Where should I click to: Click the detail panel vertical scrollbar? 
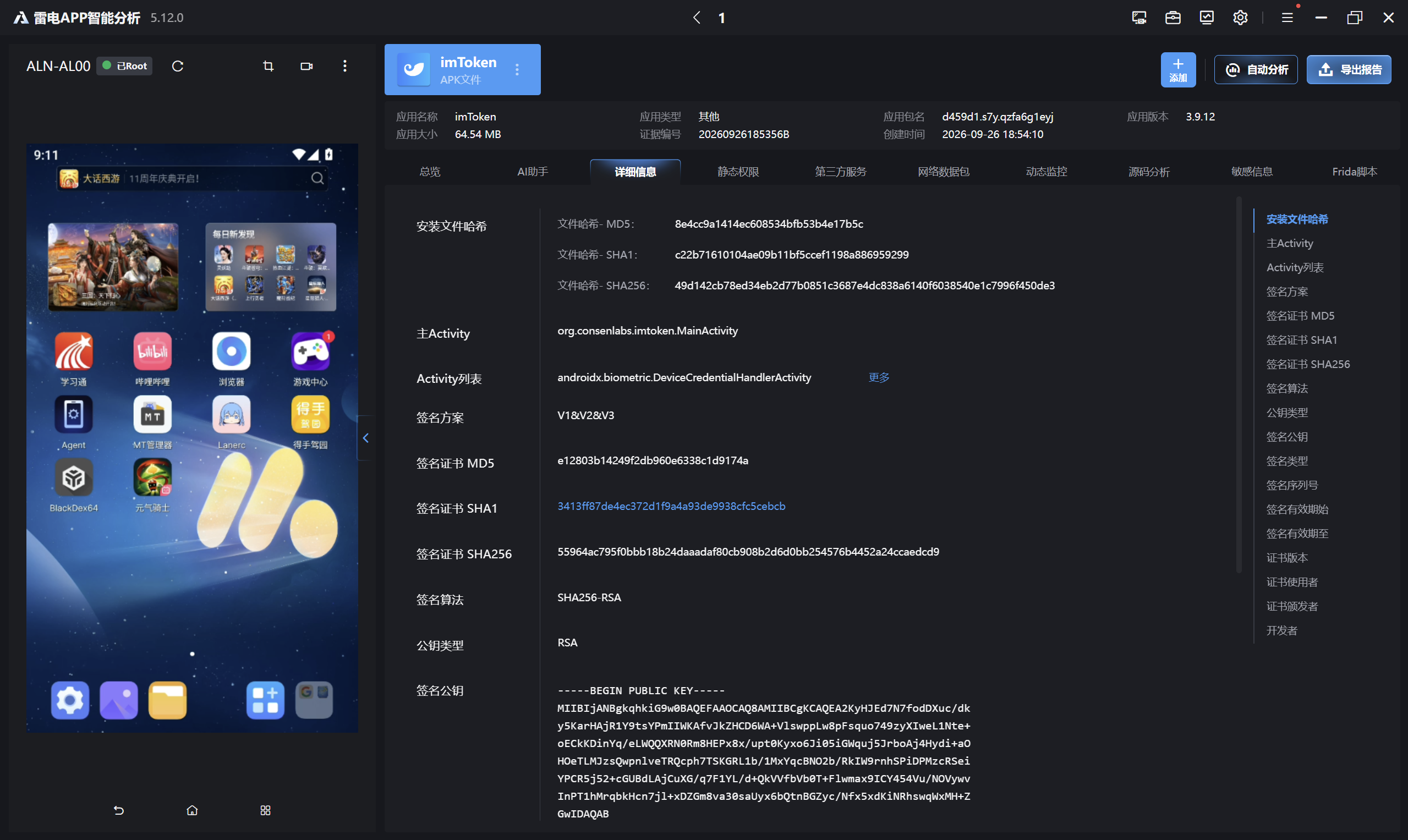coord(1239,385)
